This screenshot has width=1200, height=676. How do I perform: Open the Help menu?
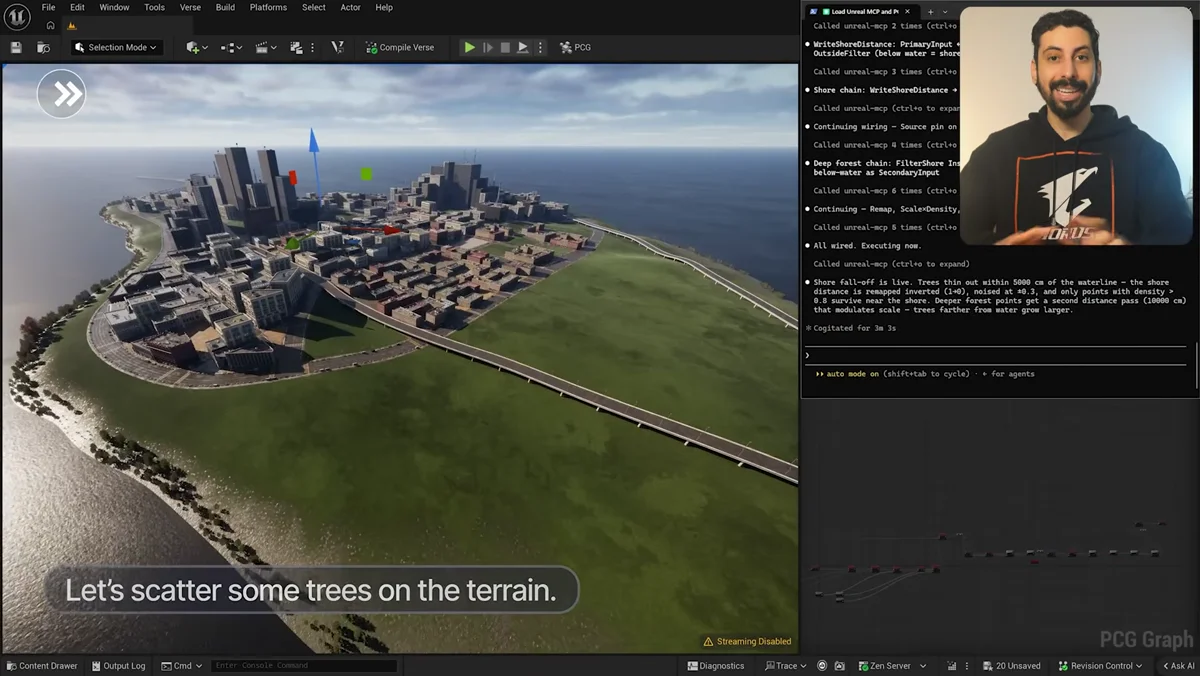pos(384,7)
